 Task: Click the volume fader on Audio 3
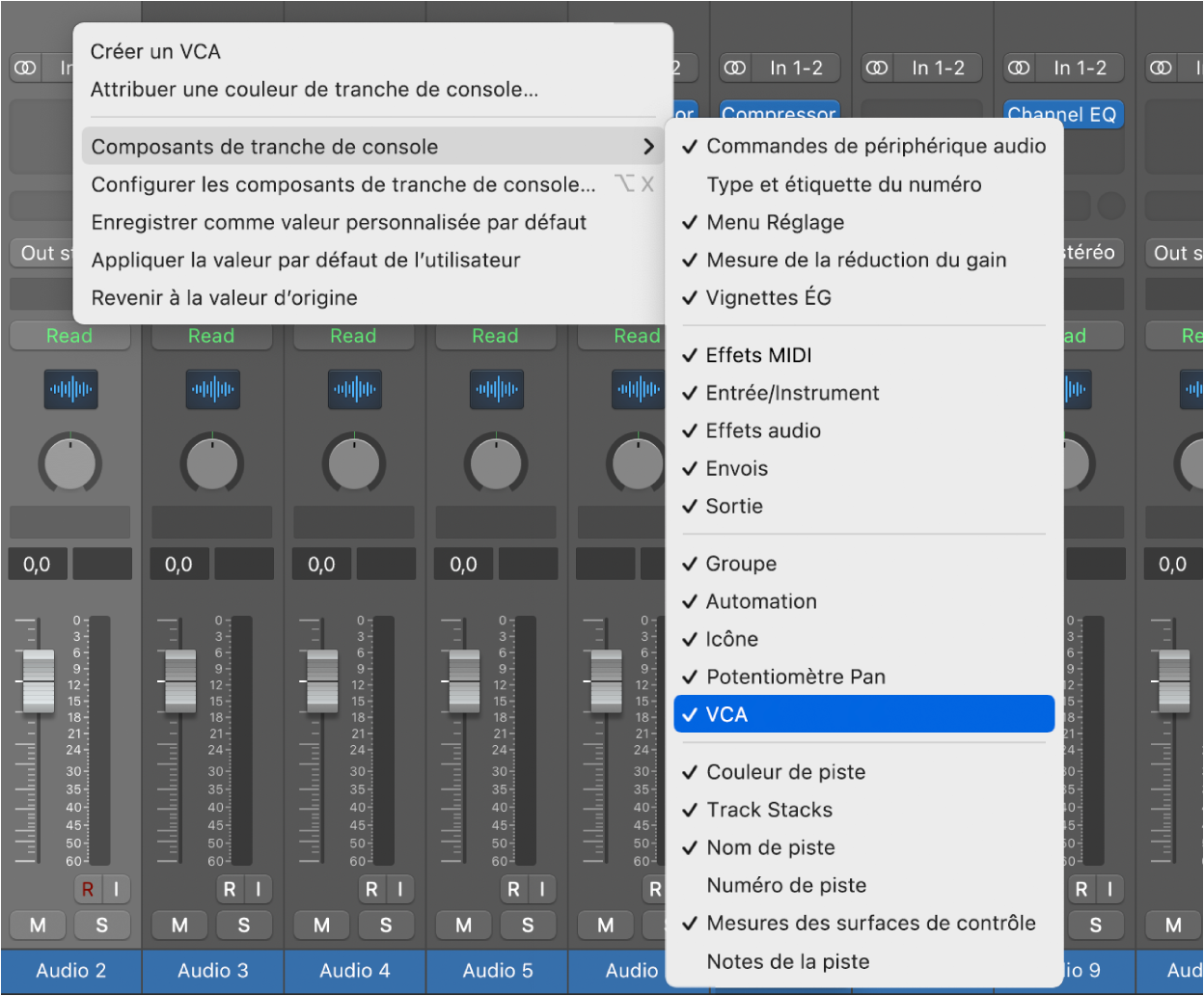pyautogui.click(x=178, y=682)
